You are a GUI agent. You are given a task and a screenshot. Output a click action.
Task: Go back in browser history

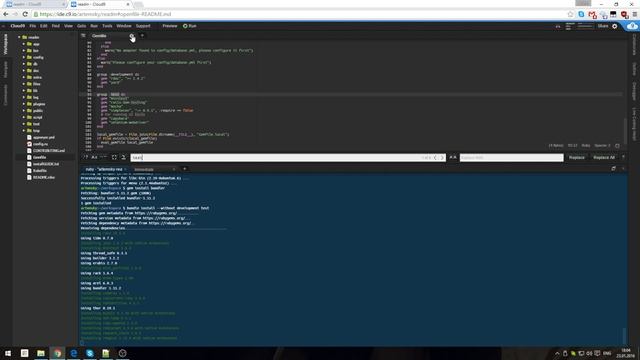pos(6,14)
